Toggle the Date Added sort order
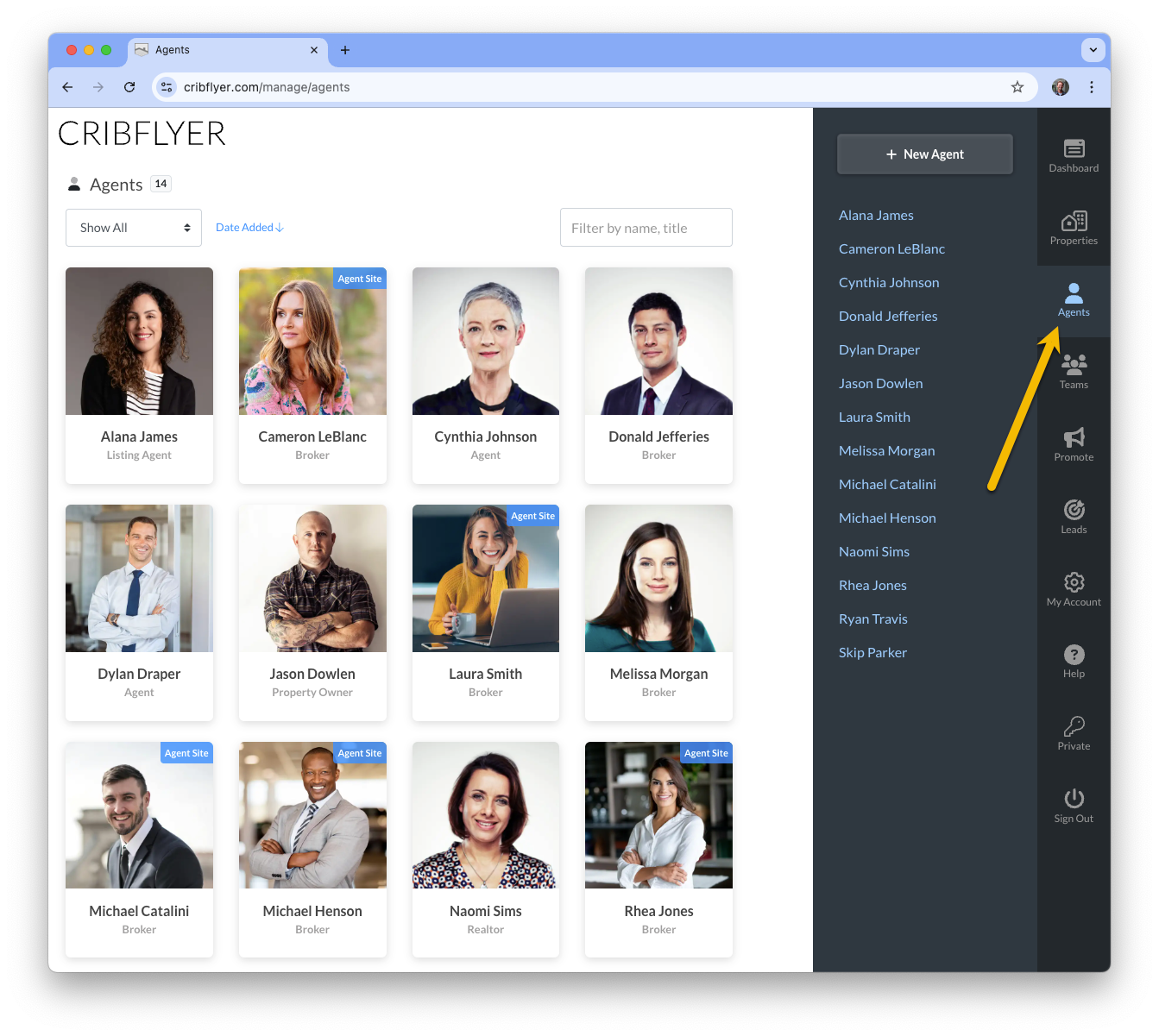Viewport: 1159px width, 1036px height. 249,228
